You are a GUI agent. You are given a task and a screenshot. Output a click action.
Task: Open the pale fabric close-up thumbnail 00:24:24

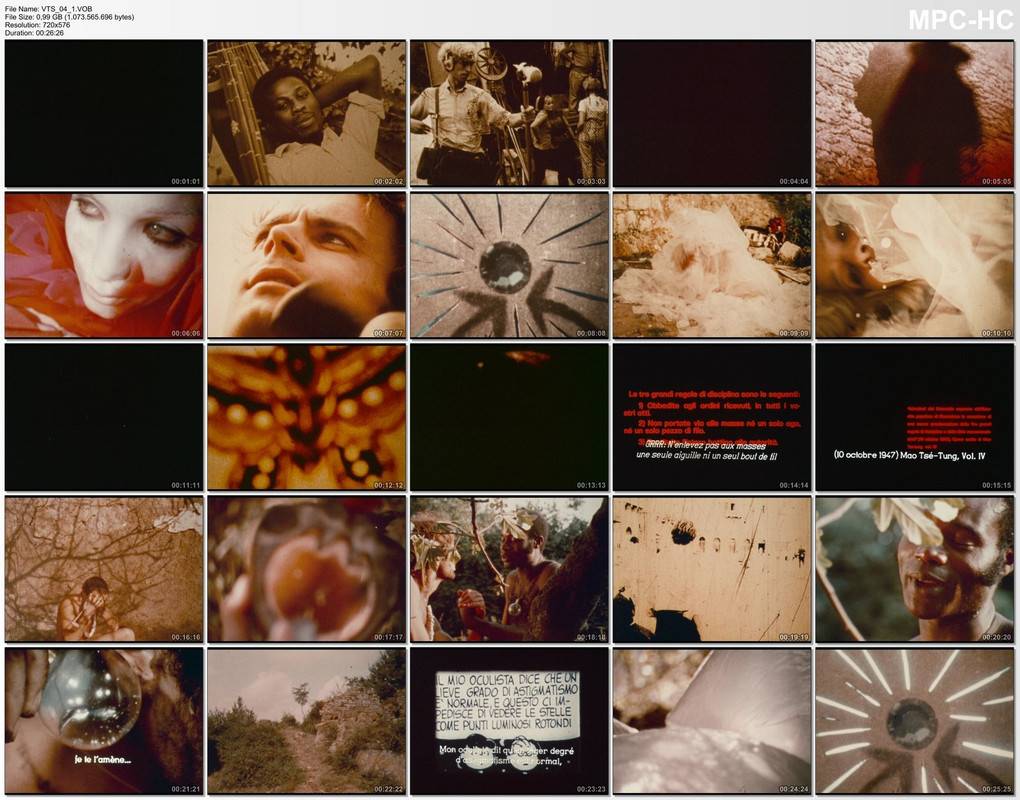[x=712, y=721]
